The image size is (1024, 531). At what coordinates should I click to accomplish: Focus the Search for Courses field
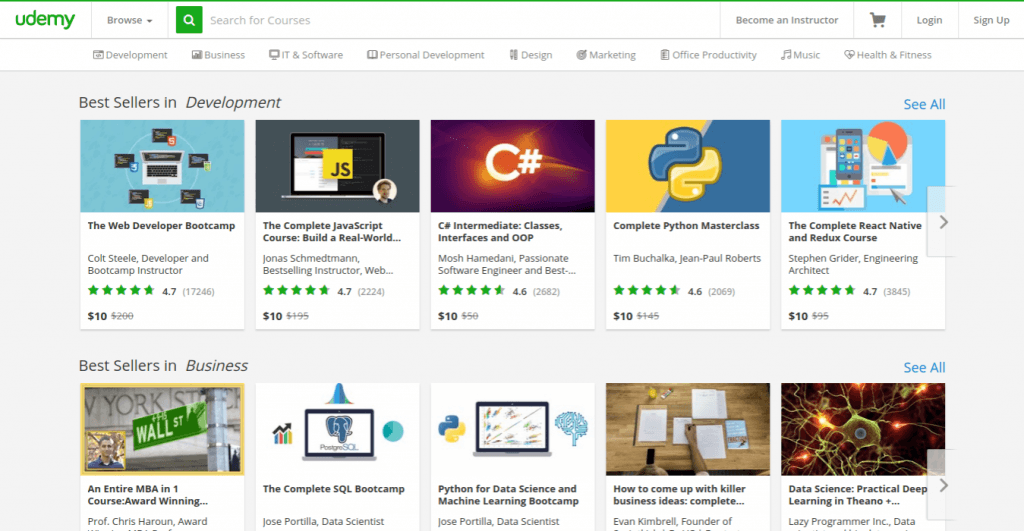point(460,20)
